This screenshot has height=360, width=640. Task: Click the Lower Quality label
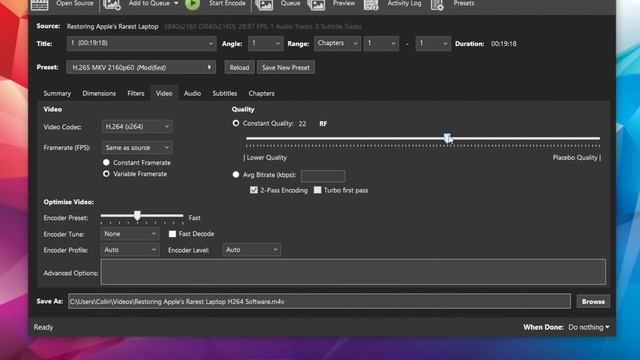coord(267,158)
